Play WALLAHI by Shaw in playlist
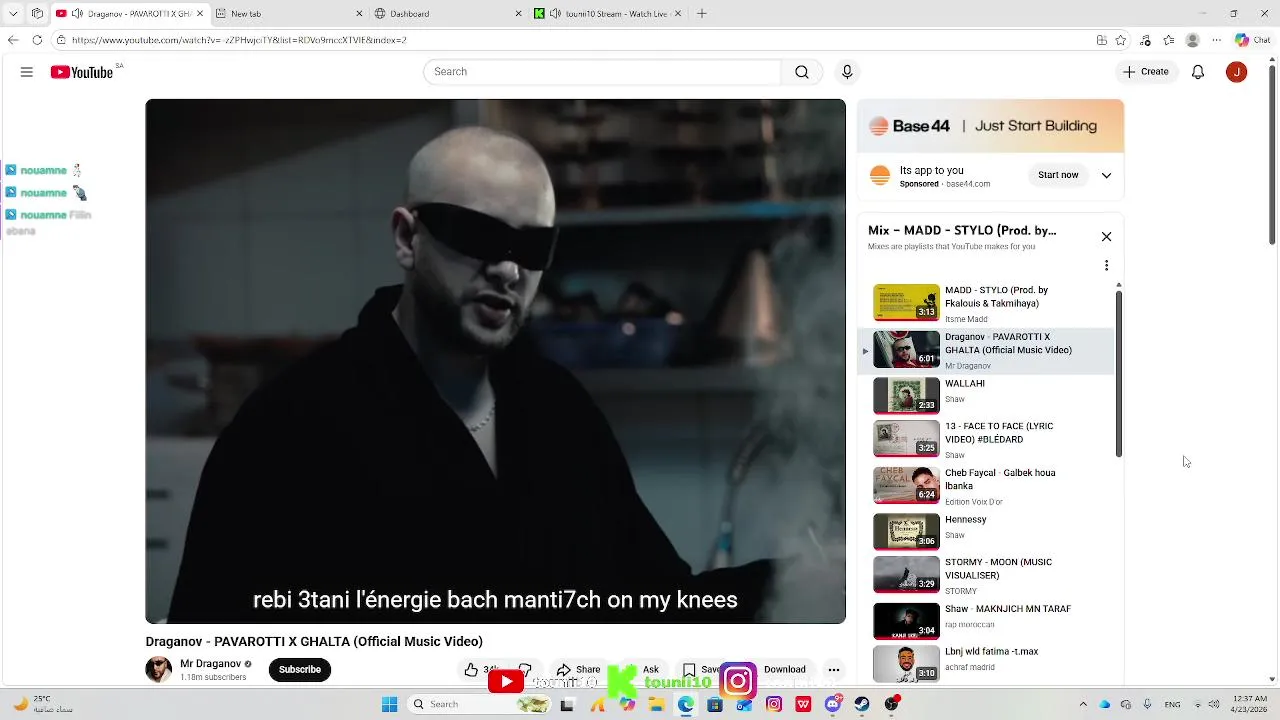The width and height of the screenshot is (1280, 720). click(x=985, y=396)
